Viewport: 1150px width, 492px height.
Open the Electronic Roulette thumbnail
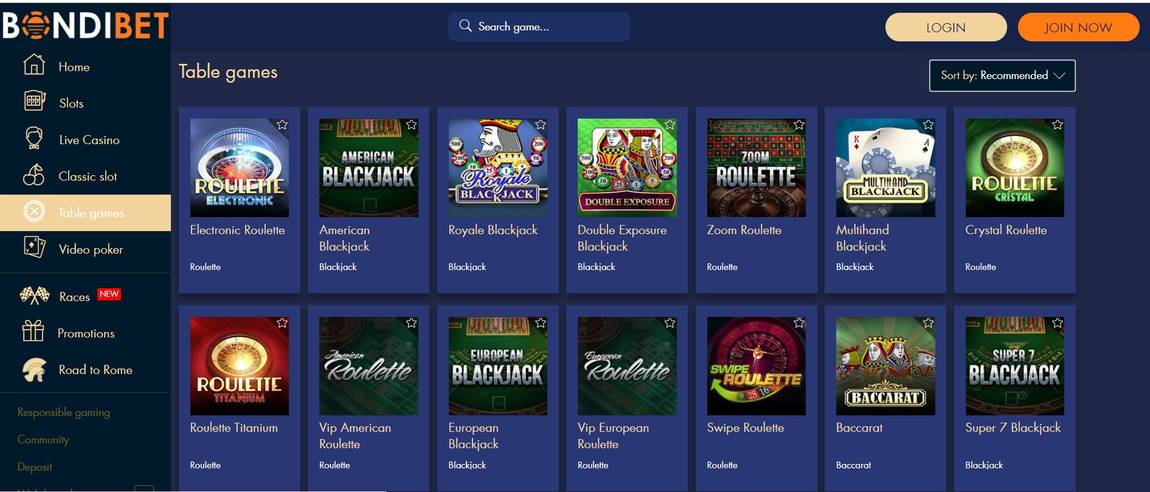(239, 168)
